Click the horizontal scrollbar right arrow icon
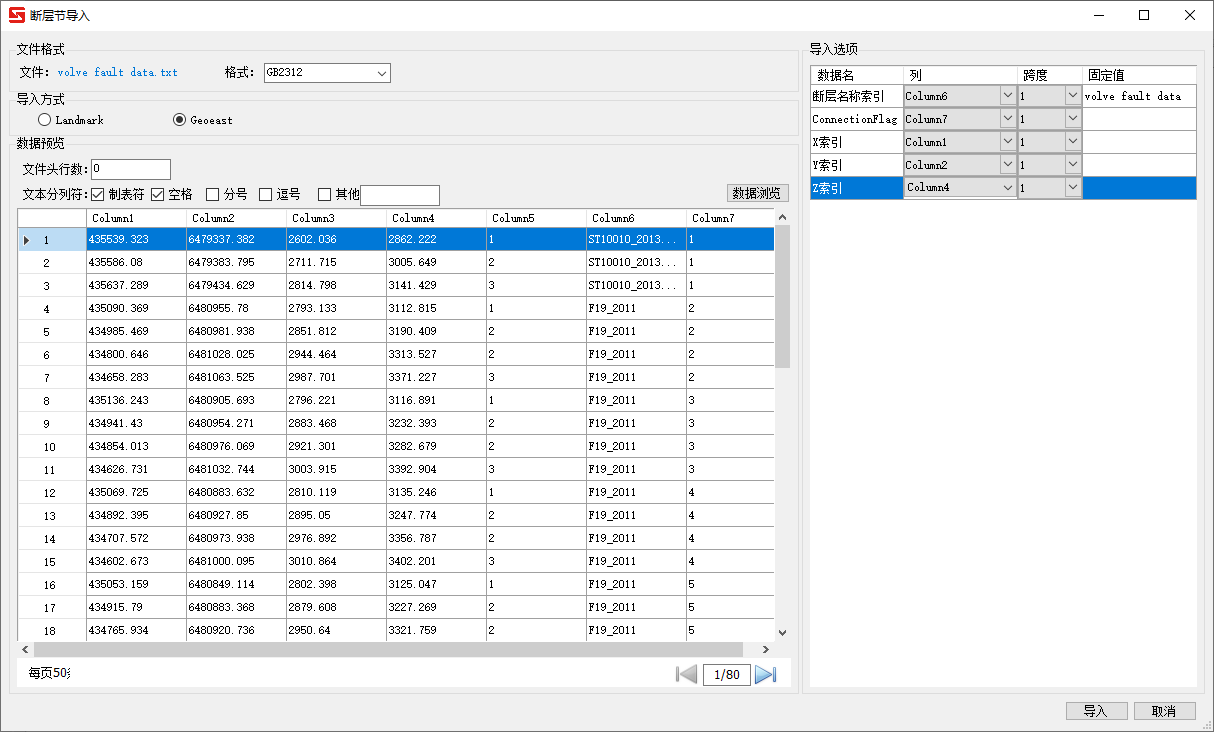 766,649
